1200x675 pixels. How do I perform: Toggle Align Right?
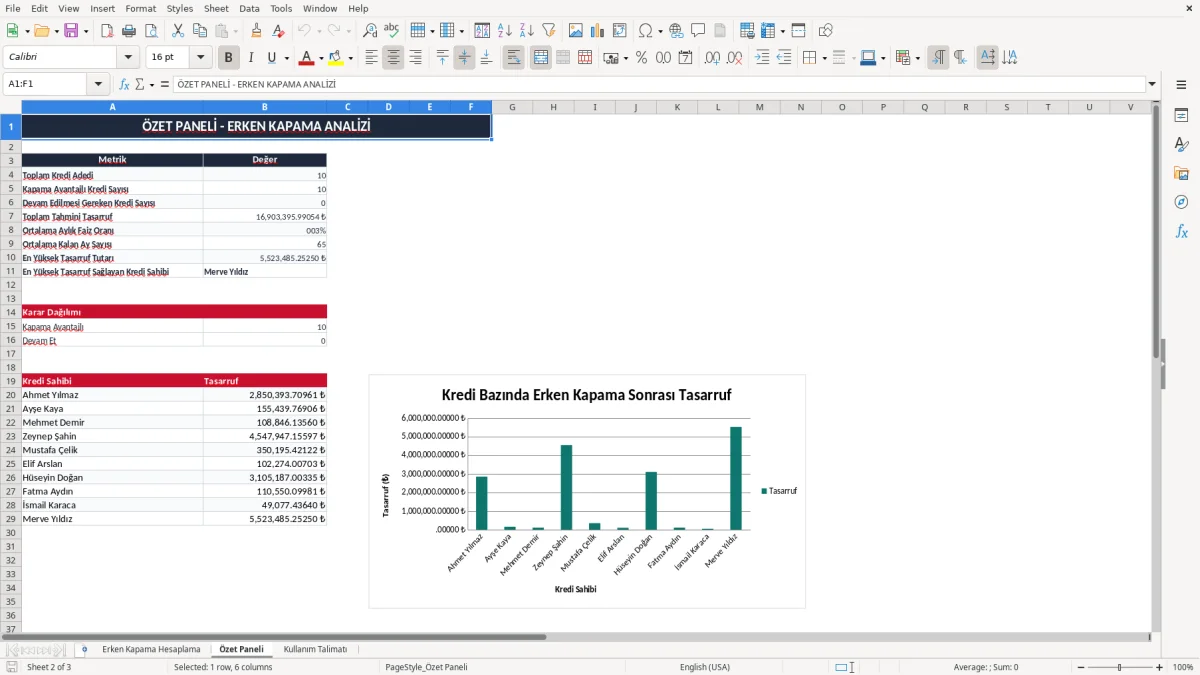click(x=415, y=58)
